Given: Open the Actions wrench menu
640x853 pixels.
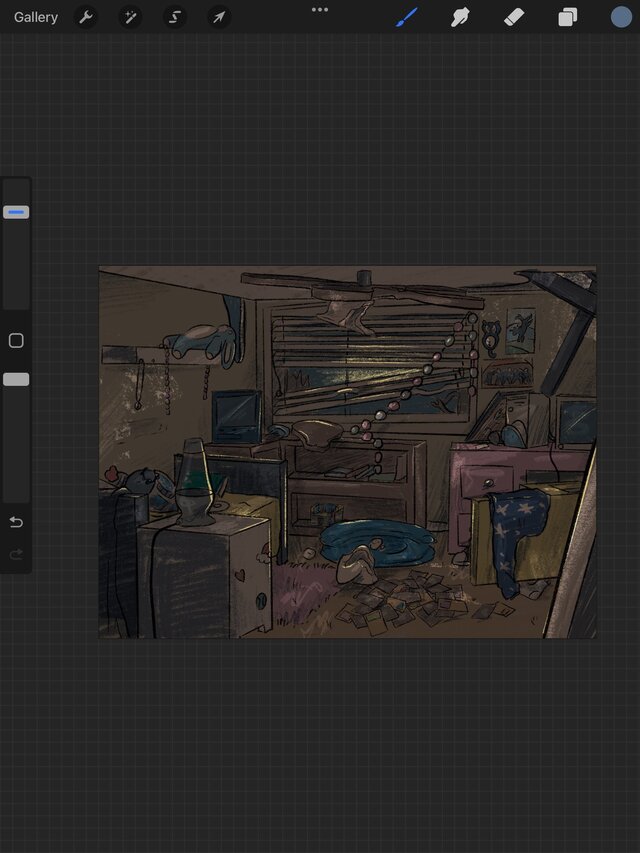Looking at the screenshot, I should [85, 17].
